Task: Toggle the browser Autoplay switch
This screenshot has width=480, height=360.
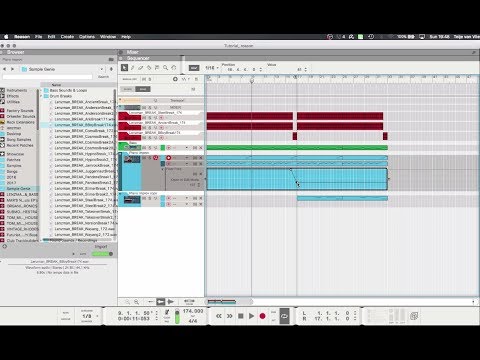Action: click(102, 254)
